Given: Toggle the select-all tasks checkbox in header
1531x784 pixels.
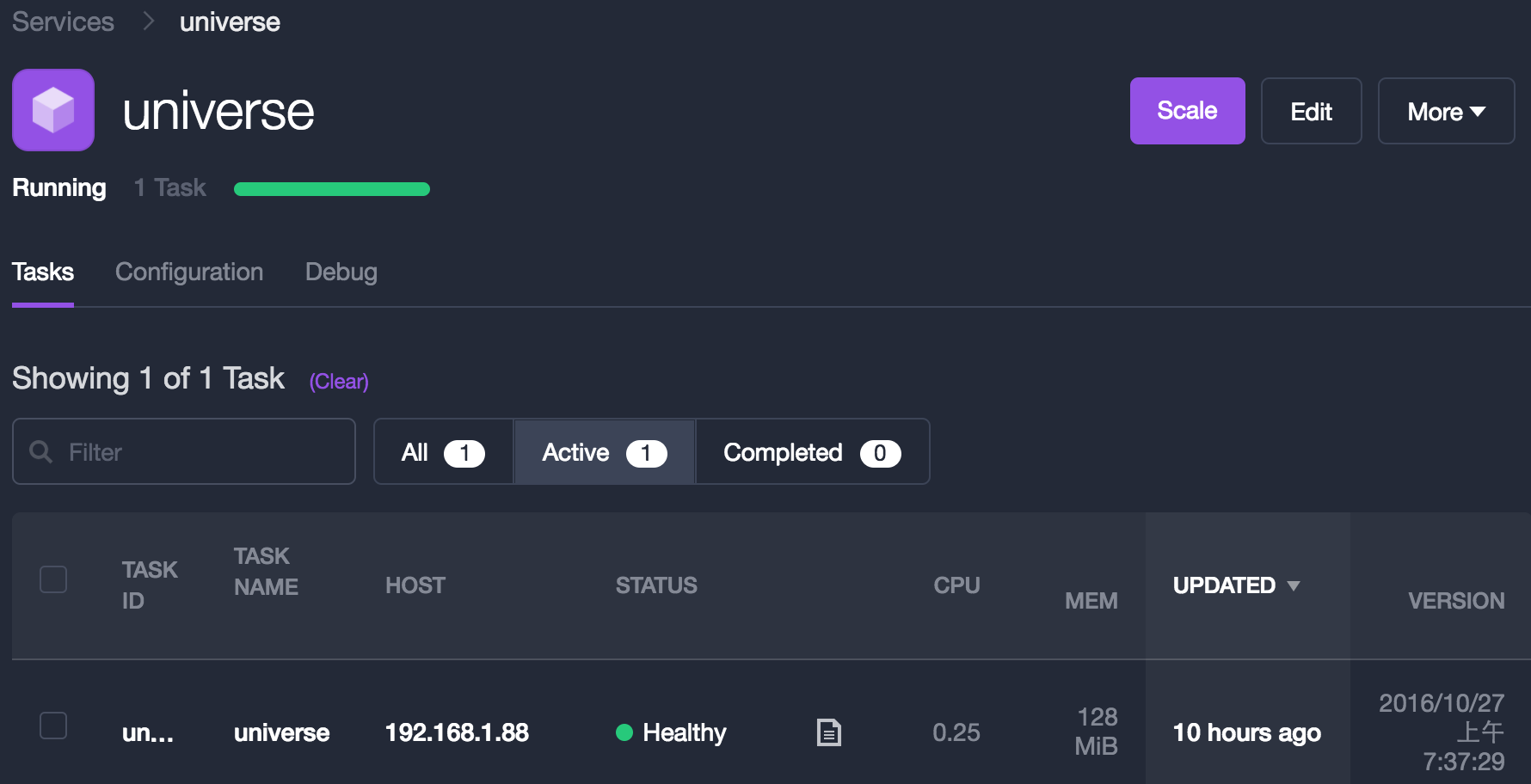Looking at the screenshot, I should pos(53,579).
